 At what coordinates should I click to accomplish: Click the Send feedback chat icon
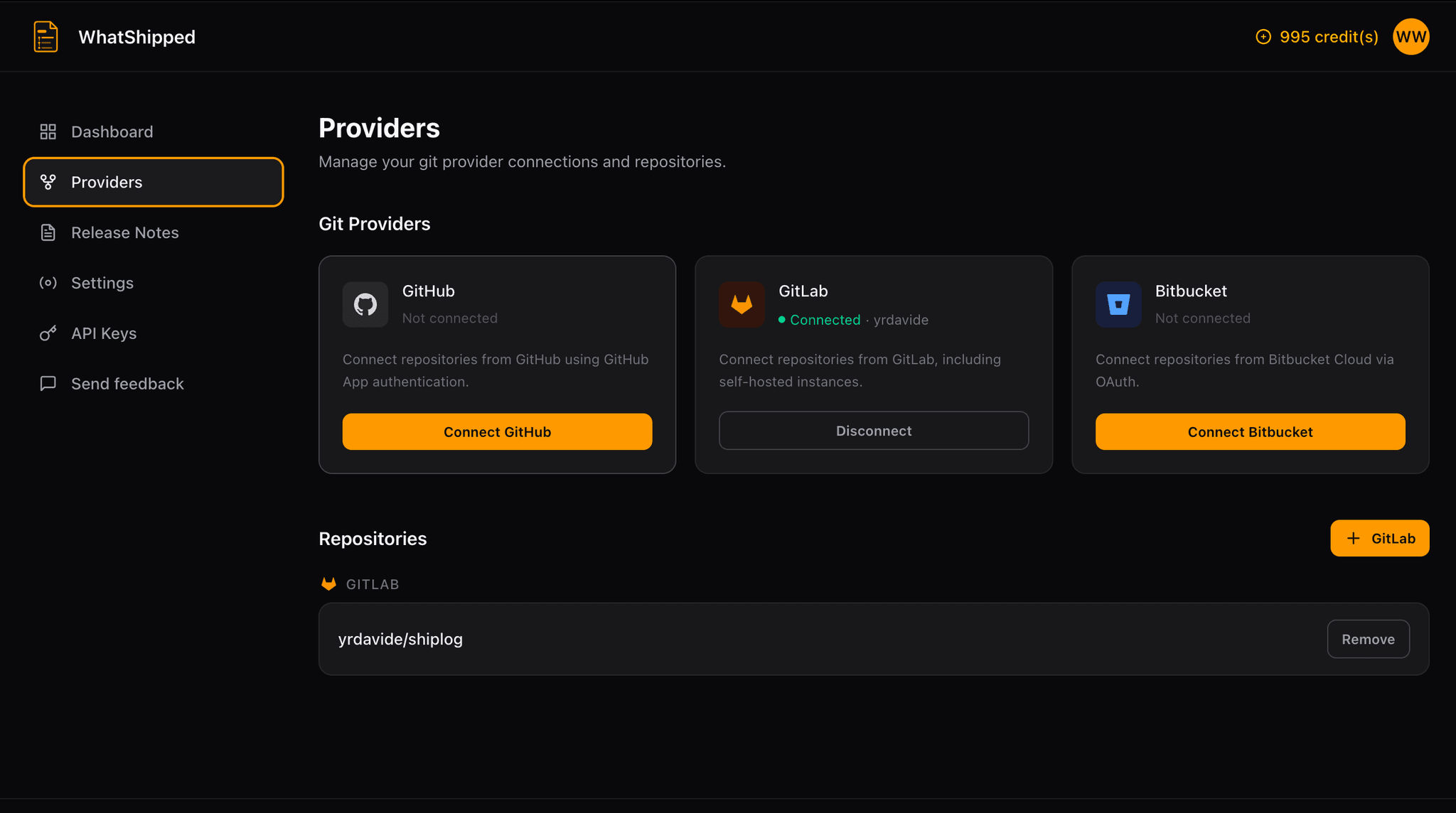(48, 384)
